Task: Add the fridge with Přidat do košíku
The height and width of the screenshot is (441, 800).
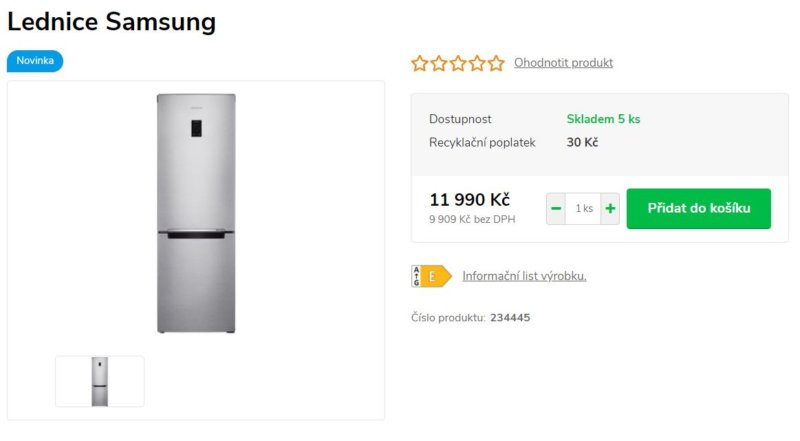Action: [698, 208]
